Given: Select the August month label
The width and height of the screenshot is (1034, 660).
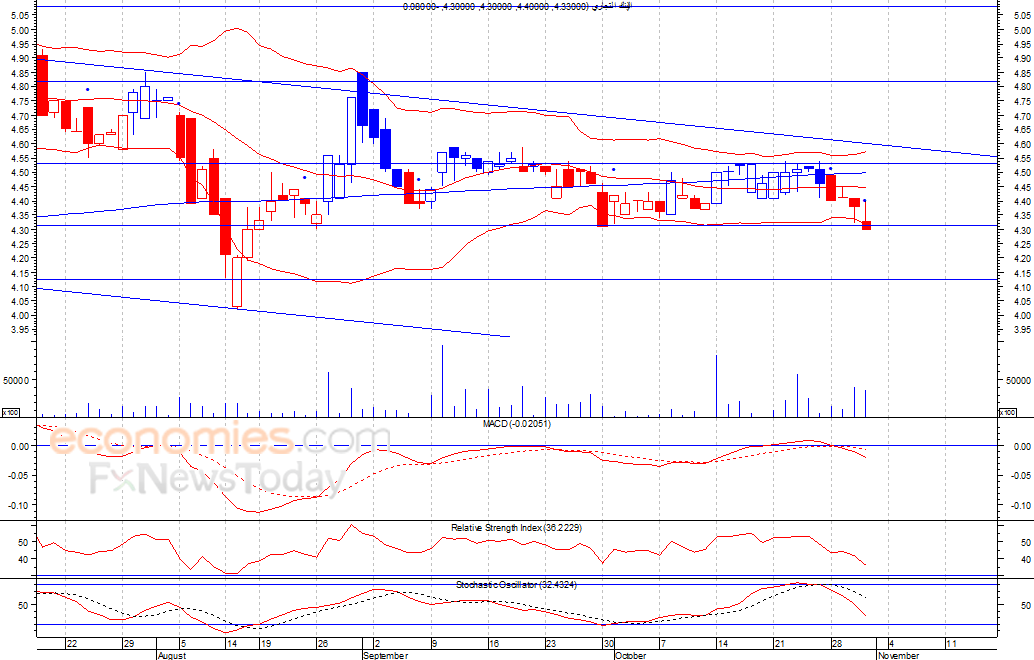Looking at the screenshot, I should pyautogui.click(x=171, y=655).
